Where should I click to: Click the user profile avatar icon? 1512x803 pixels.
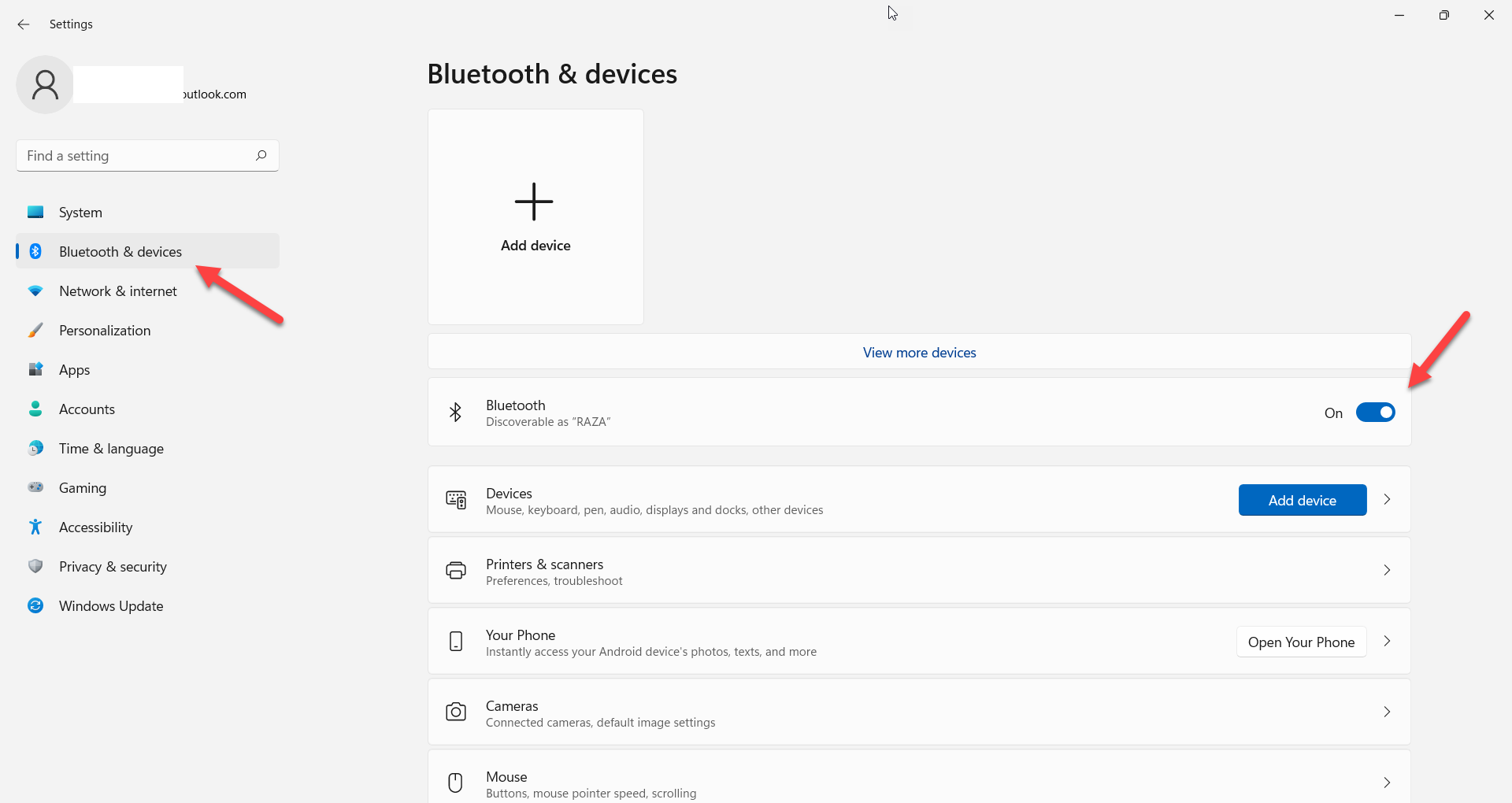pos(45,84)
